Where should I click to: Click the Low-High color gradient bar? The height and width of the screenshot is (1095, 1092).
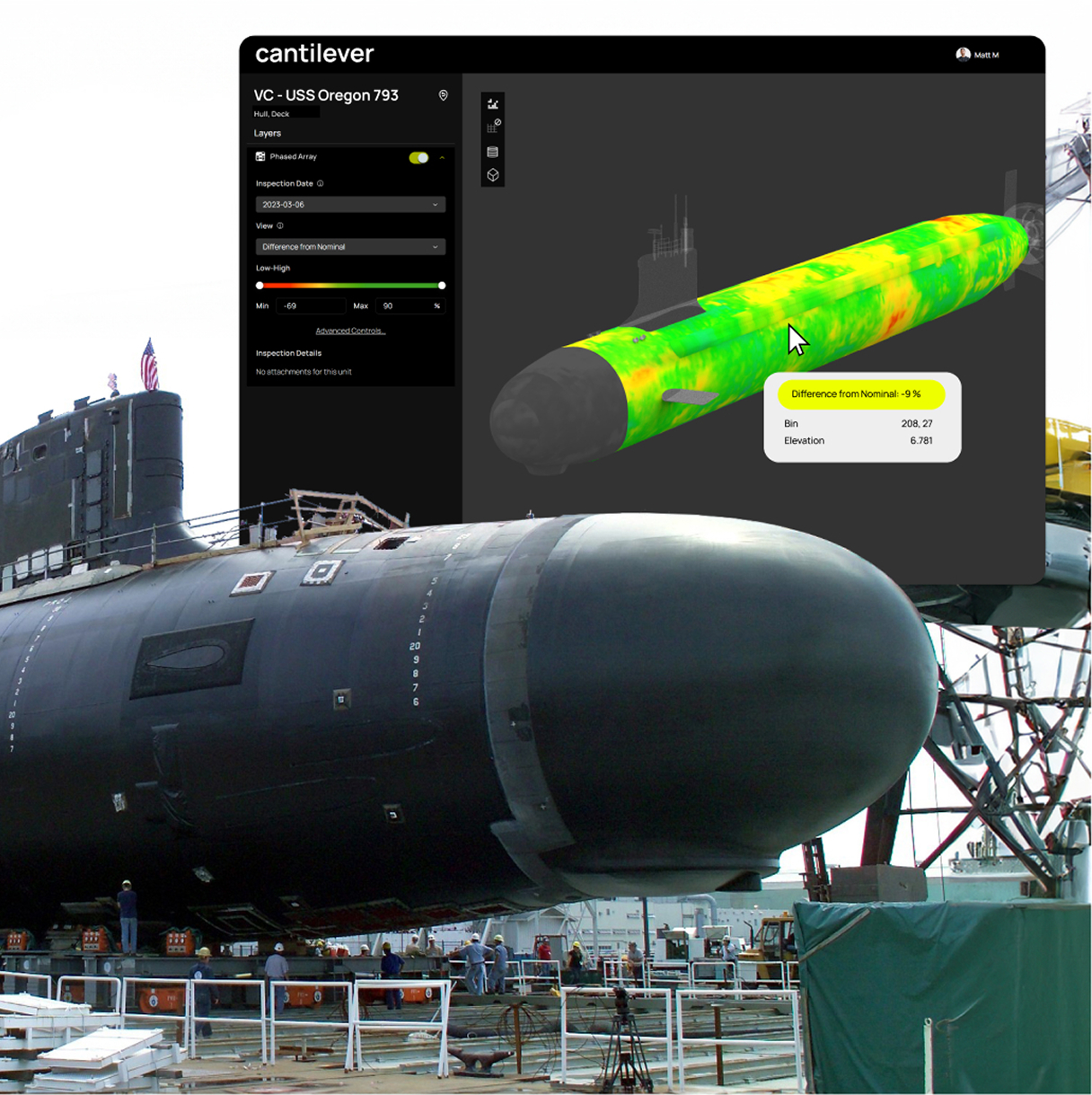(x=350, y=286)
